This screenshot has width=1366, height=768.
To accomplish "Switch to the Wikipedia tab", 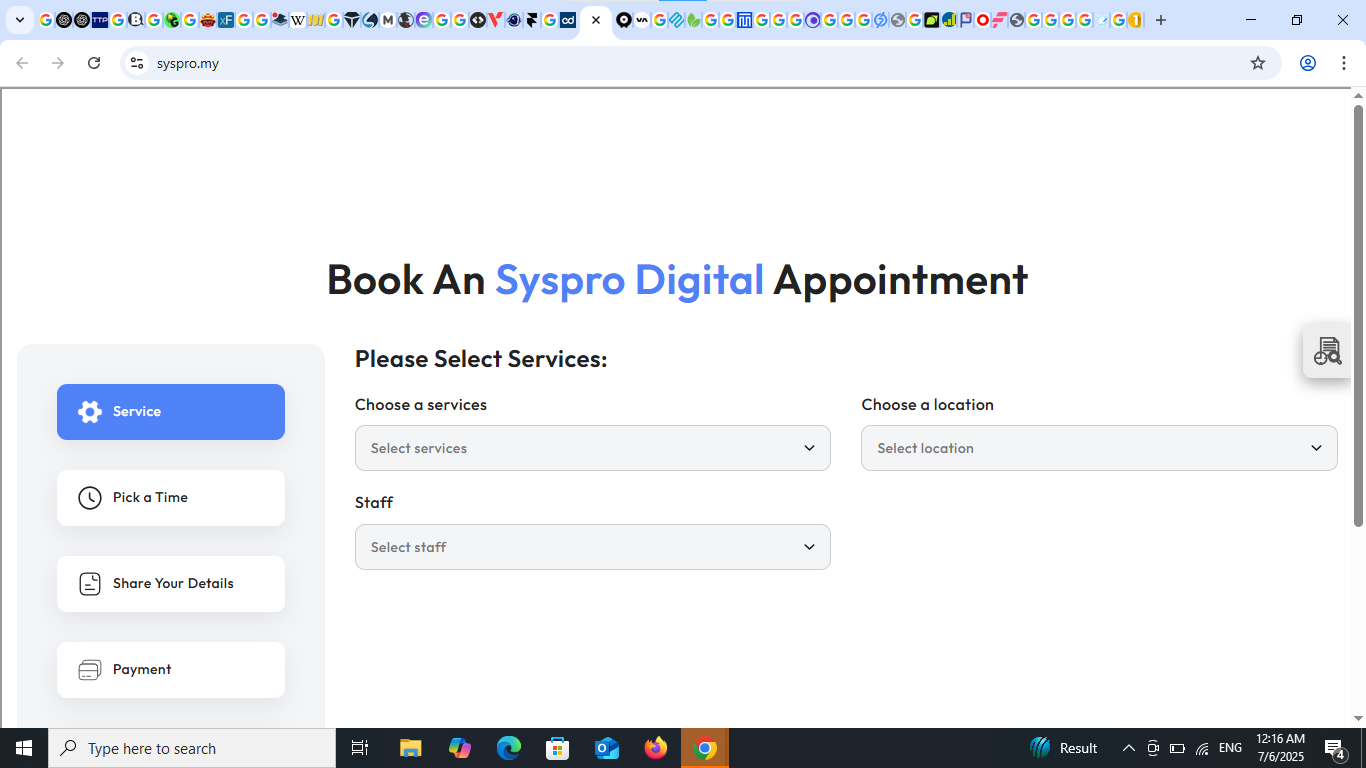I will pyautogui.click(x=297, y=20).
